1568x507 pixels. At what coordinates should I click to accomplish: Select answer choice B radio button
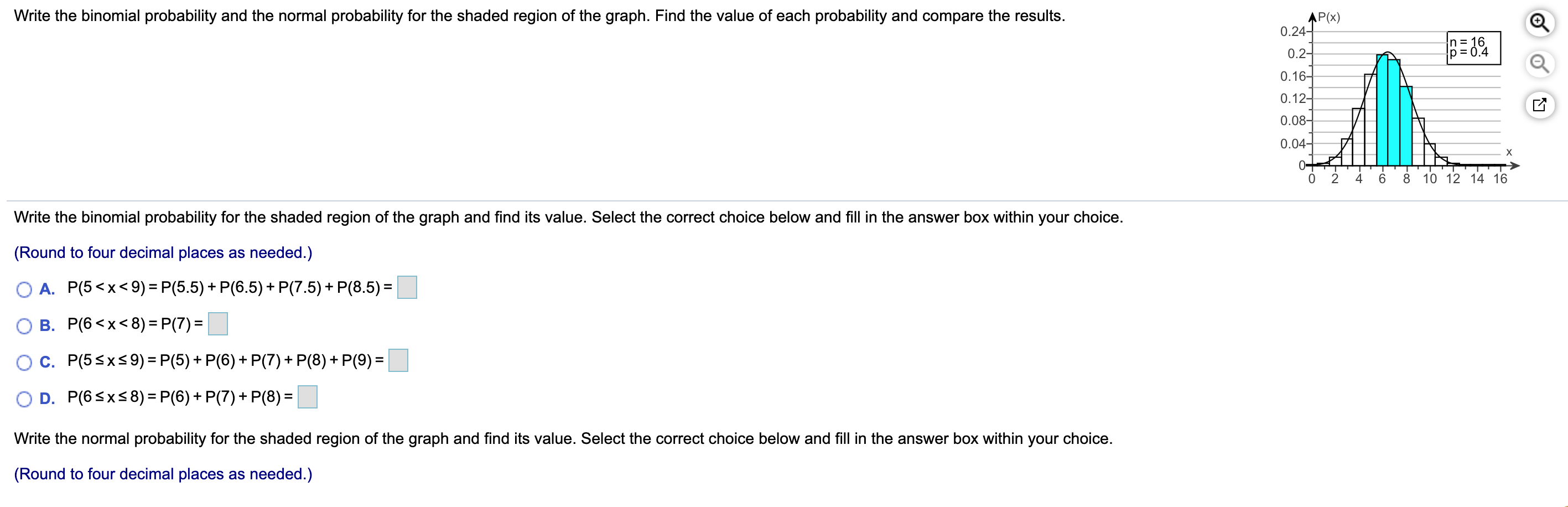click(24, 326)
